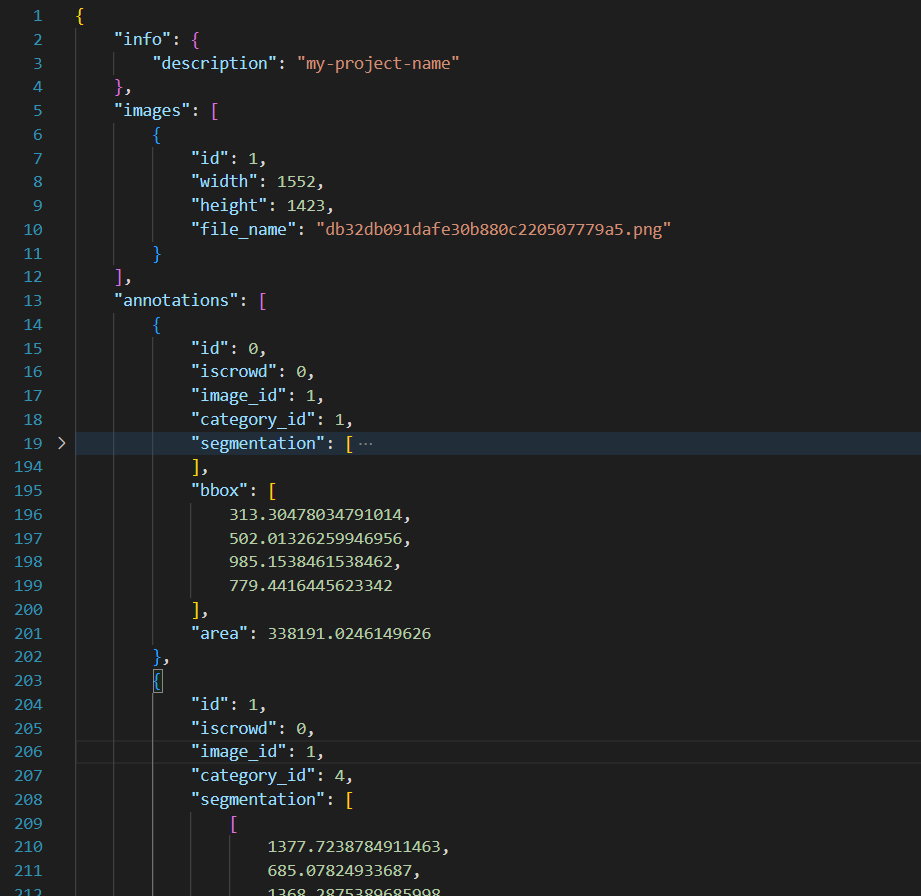Click the "annotations" key on line 13

click(176, 301)
